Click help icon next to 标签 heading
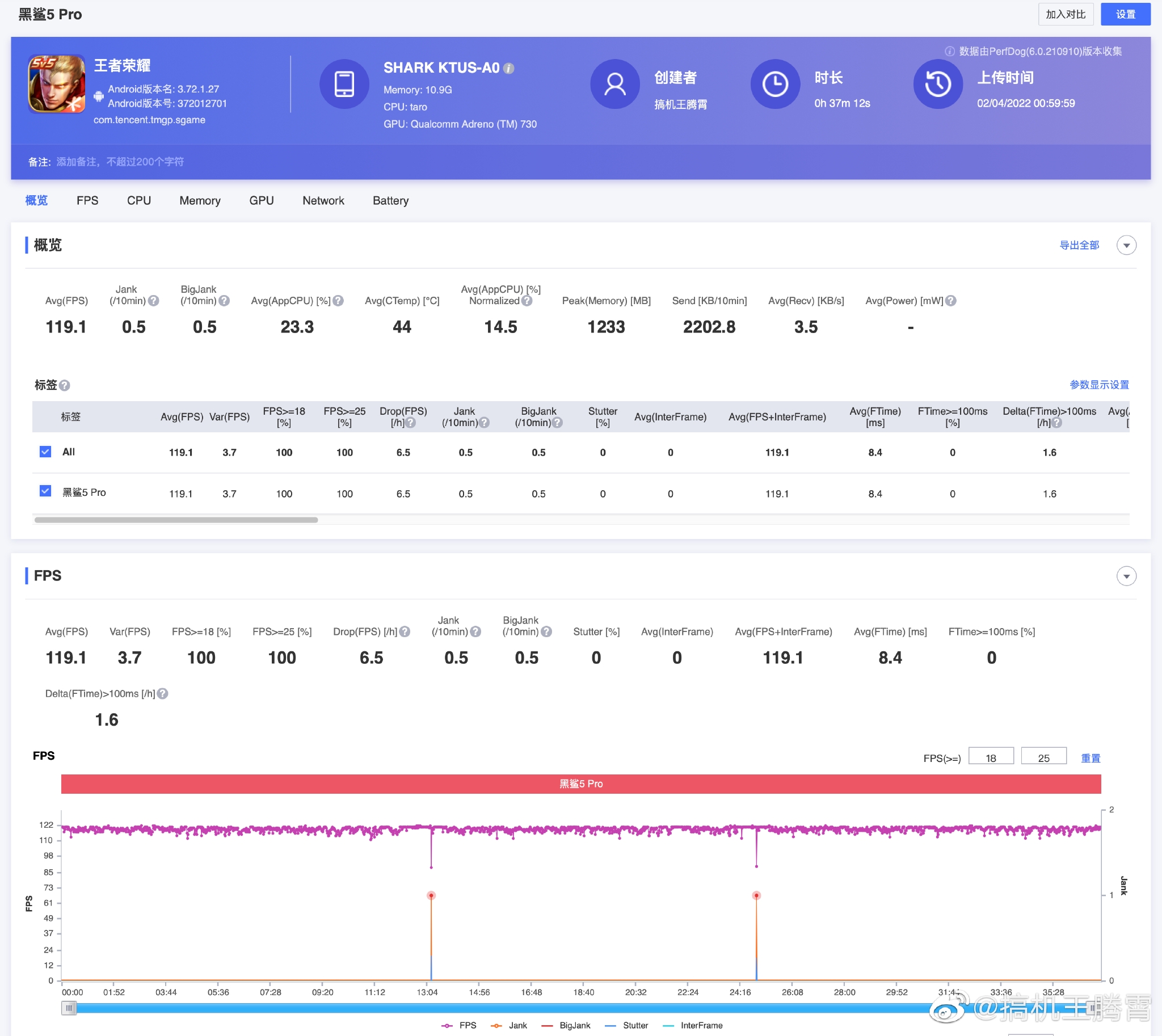 [x=64, y=385]
